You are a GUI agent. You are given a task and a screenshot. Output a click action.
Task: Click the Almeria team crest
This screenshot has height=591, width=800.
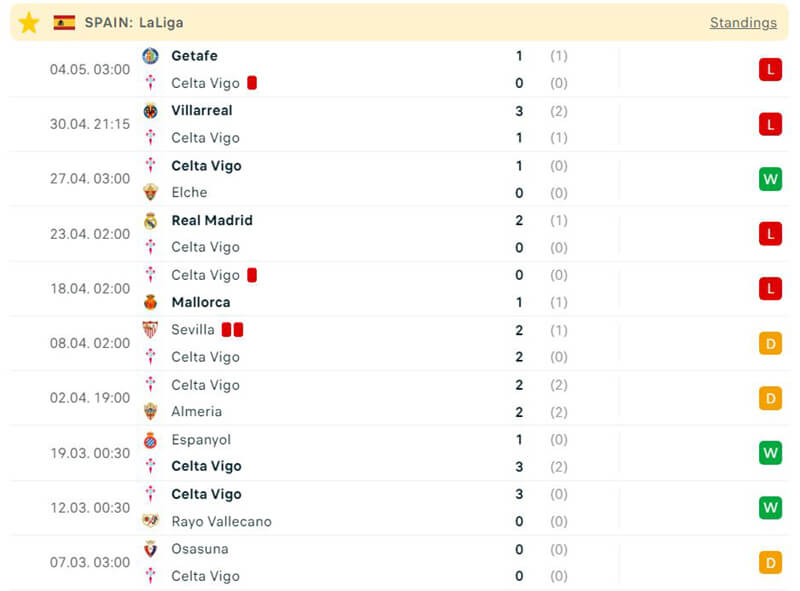click(150, 412)
